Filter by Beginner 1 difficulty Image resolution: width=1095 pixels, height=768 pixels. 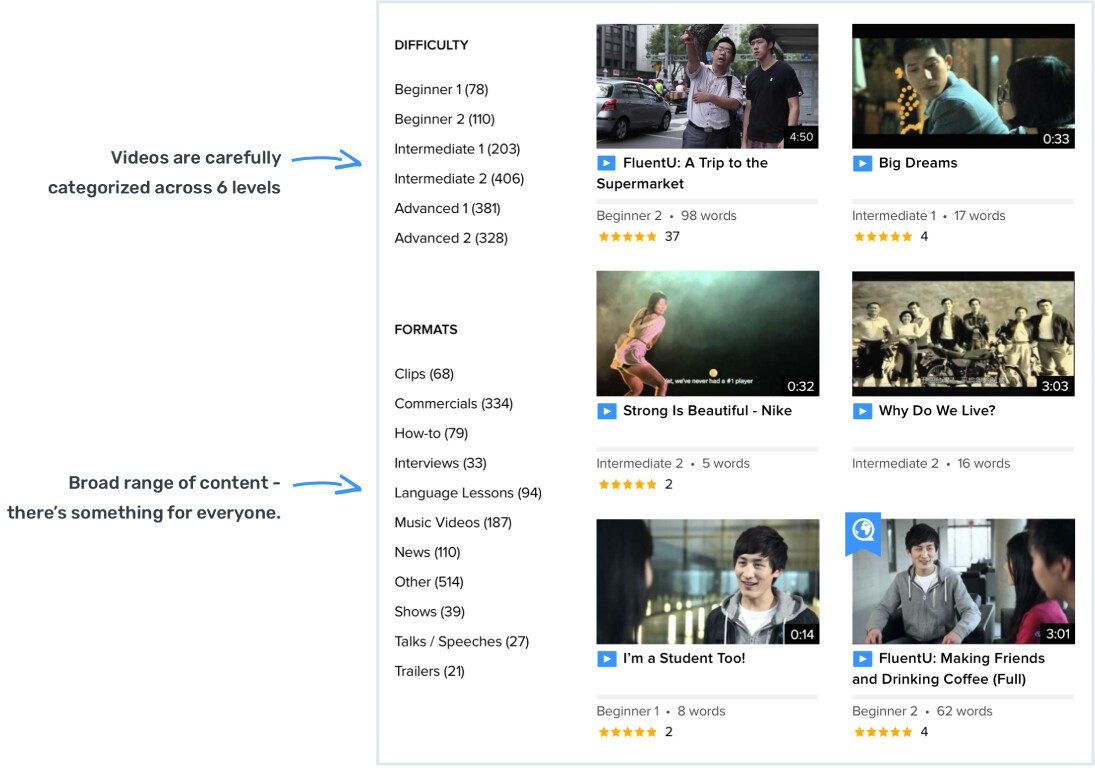[441, 90]
